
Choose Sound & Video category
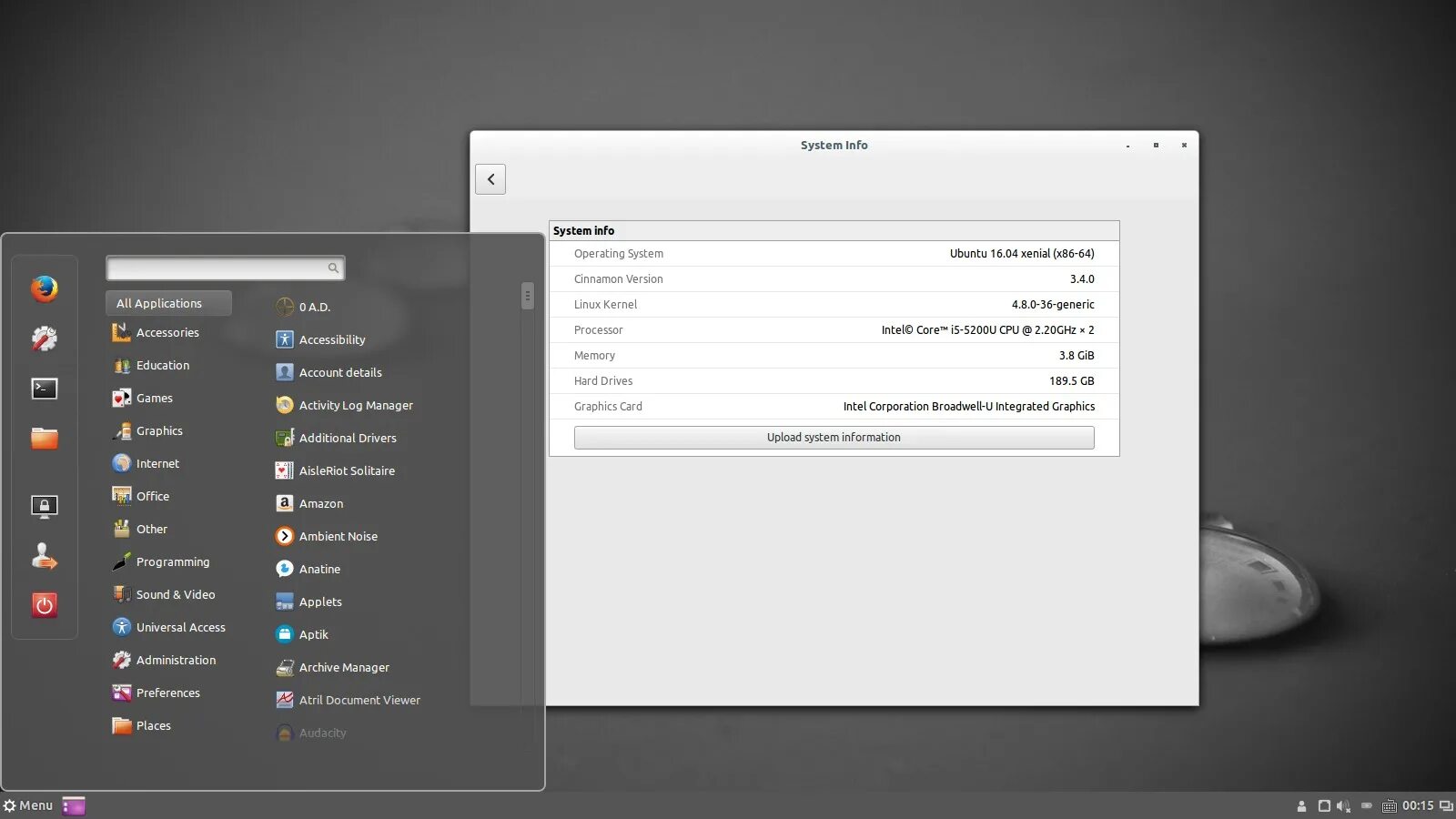164,594
